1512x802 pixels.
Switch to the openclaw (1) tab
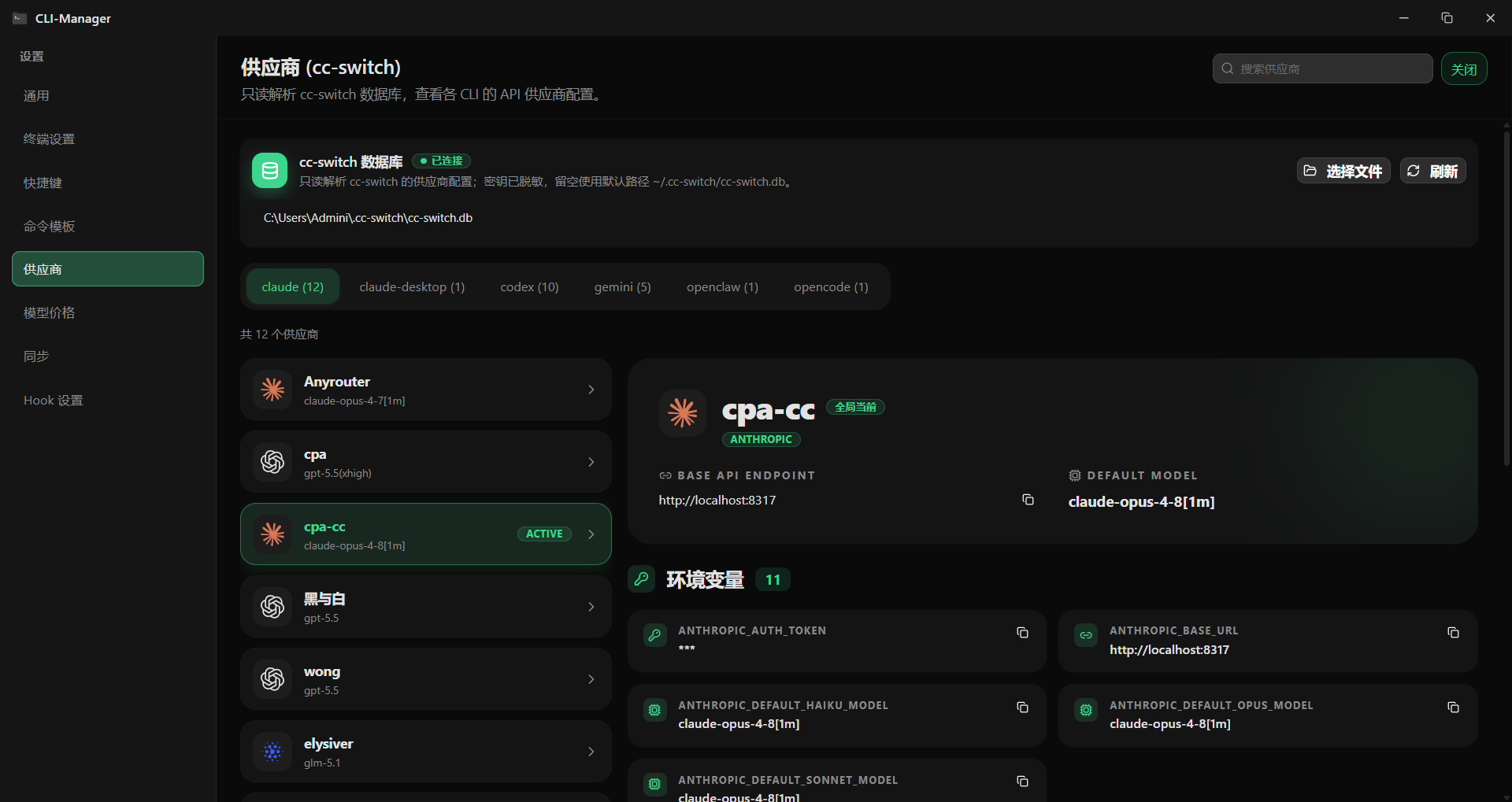click(x=722, y=286)
